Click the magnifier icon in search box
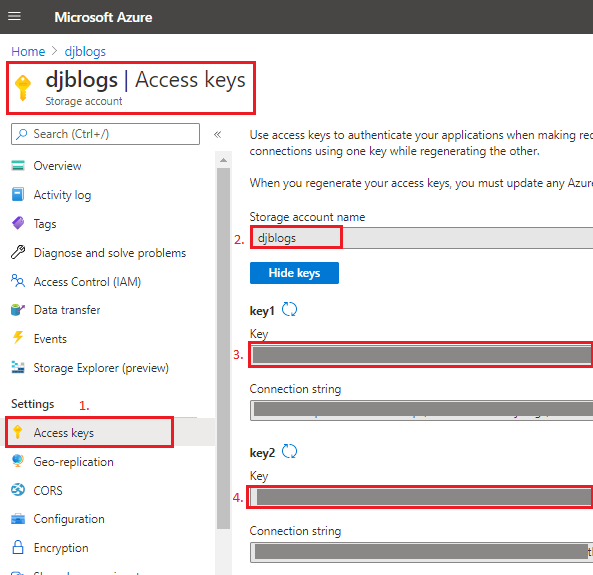This screenshot has width=593, height=575. click(22, 134)
